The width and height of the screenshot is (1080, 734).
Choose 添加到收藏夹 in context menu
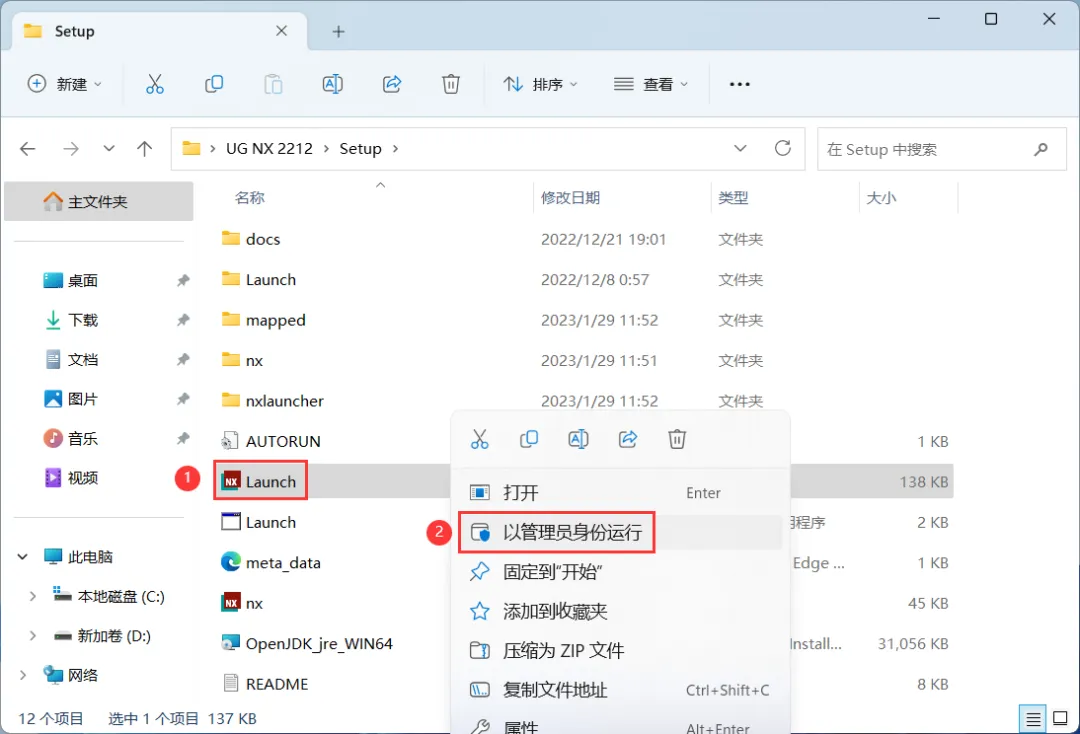click(x=620, y=611)
